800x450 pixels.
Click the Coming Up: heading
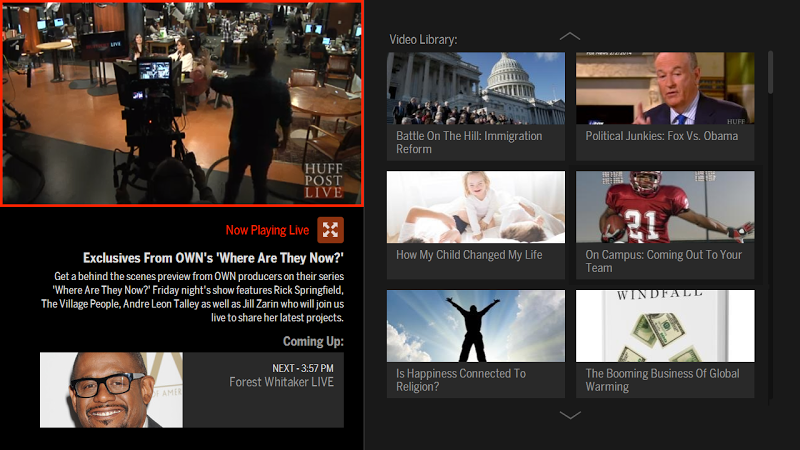313,341
